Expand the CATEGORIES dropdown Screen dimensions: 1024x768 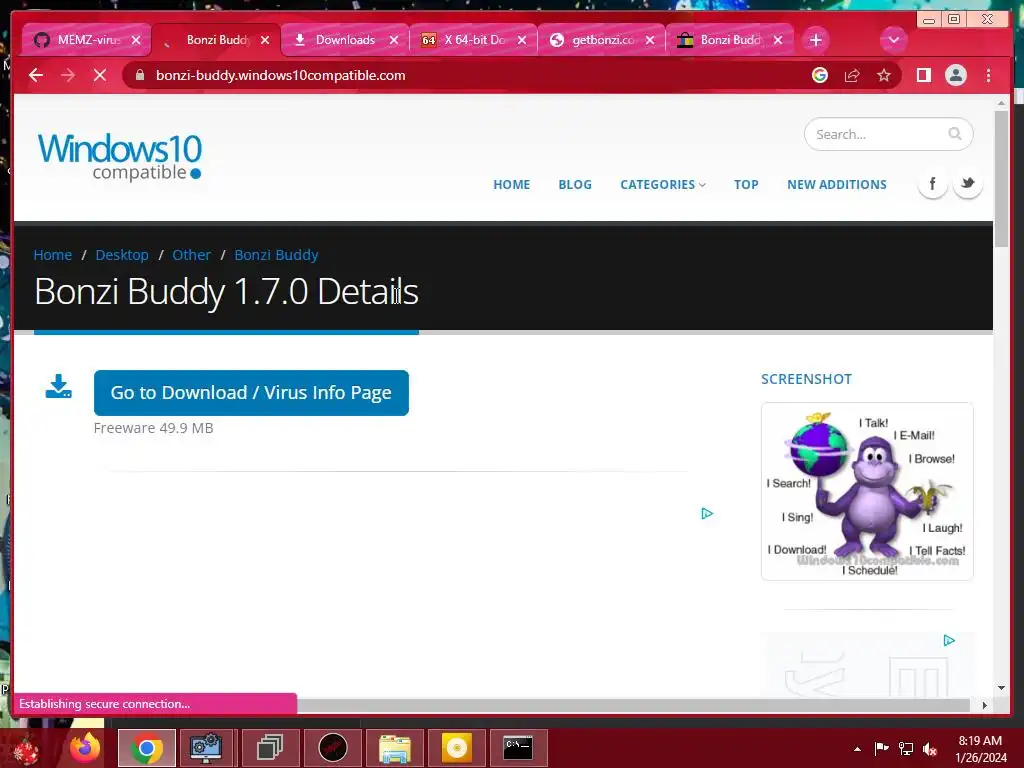[663, 185]
